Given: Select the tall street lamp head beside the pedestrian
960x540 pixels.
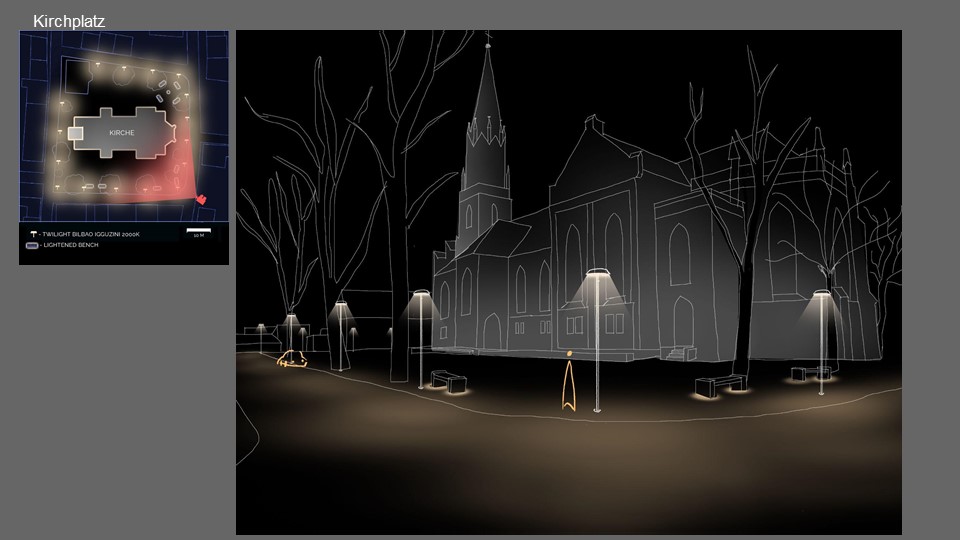Looking at the screenshot, I should click(x=598, y=273).
